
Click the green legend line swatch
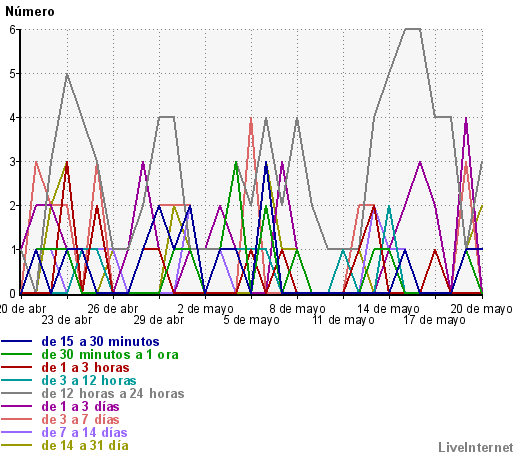pyautogui.click(x=16, y=354)
